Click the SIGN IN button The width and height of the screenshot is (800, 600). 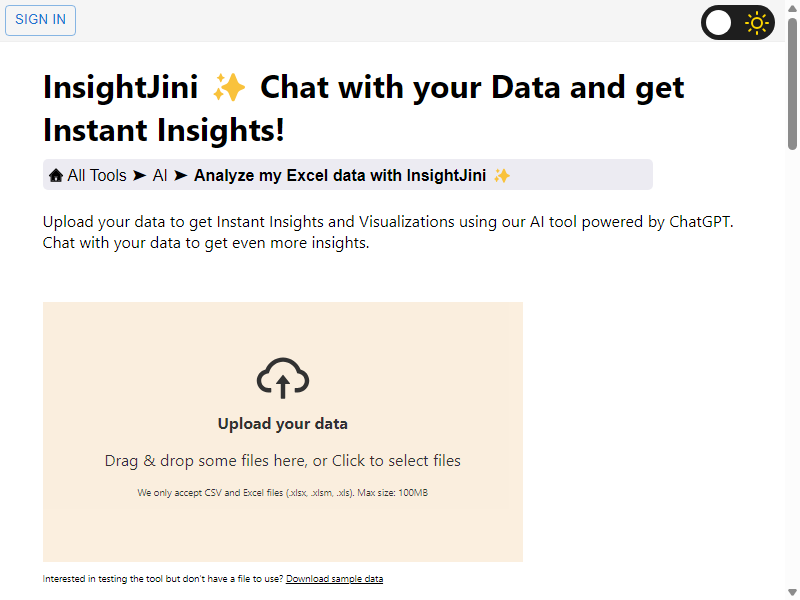(40, 20)
